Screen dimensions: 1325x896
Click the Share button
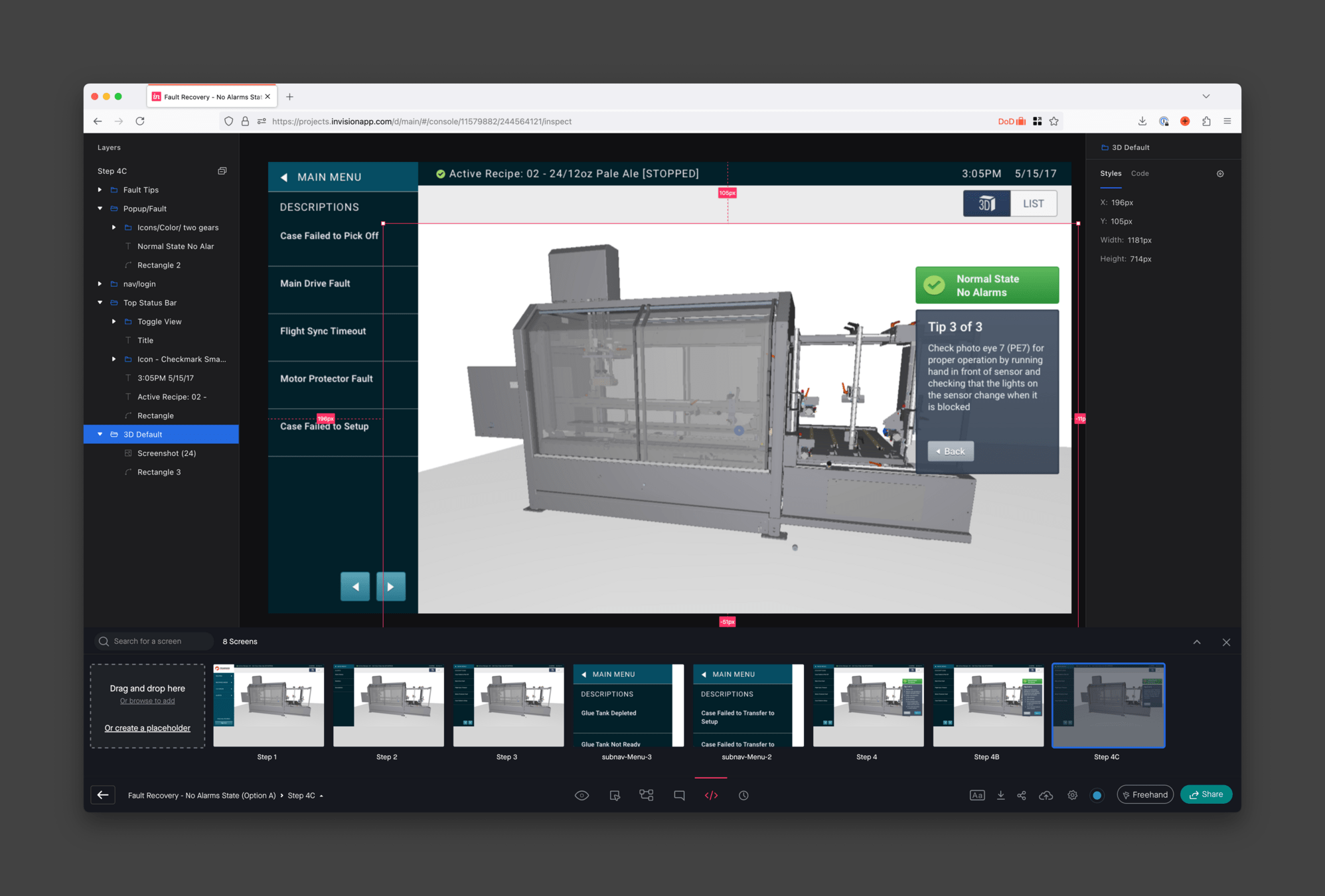[1206, 794]
